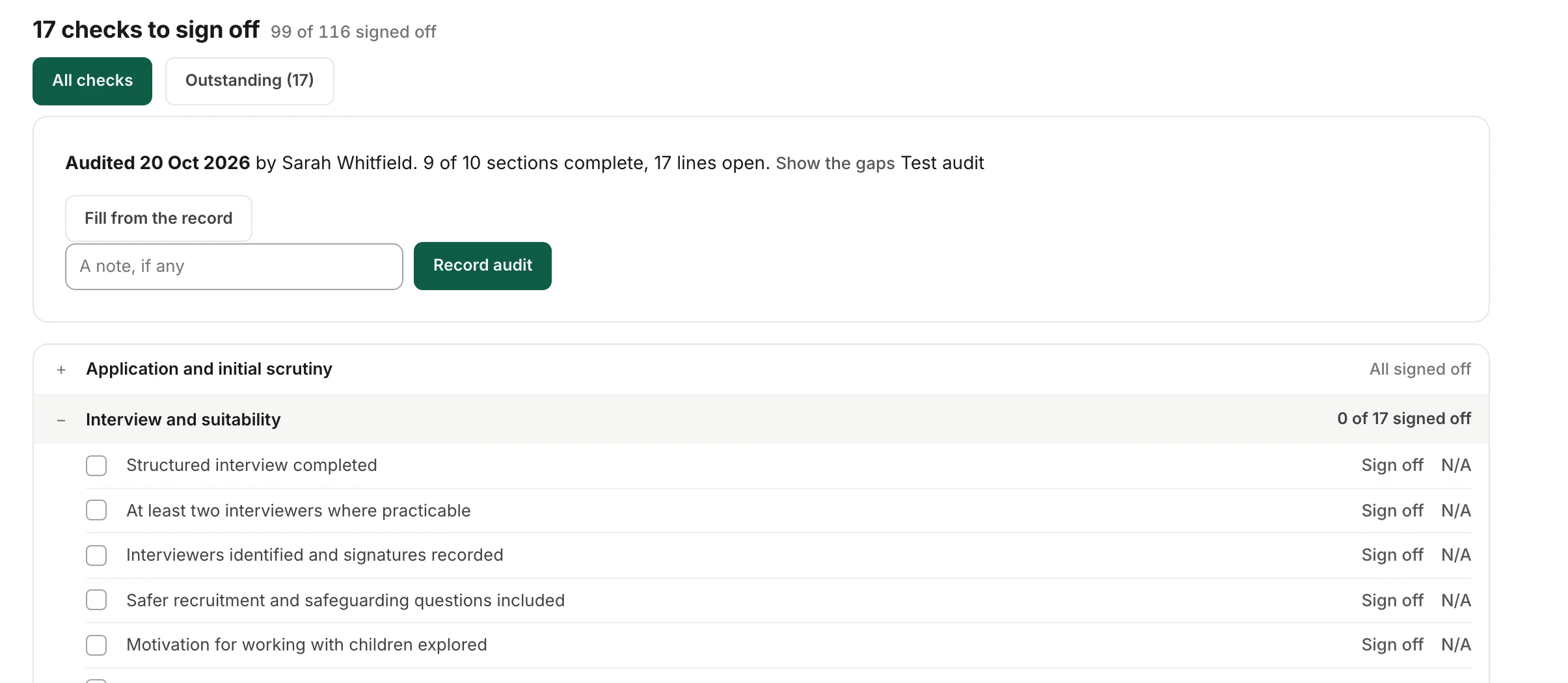This screenshot has height=683, width=1568.
Task: Check Safer recruitment and safeguarding questions box
Action: coord(96,600)
